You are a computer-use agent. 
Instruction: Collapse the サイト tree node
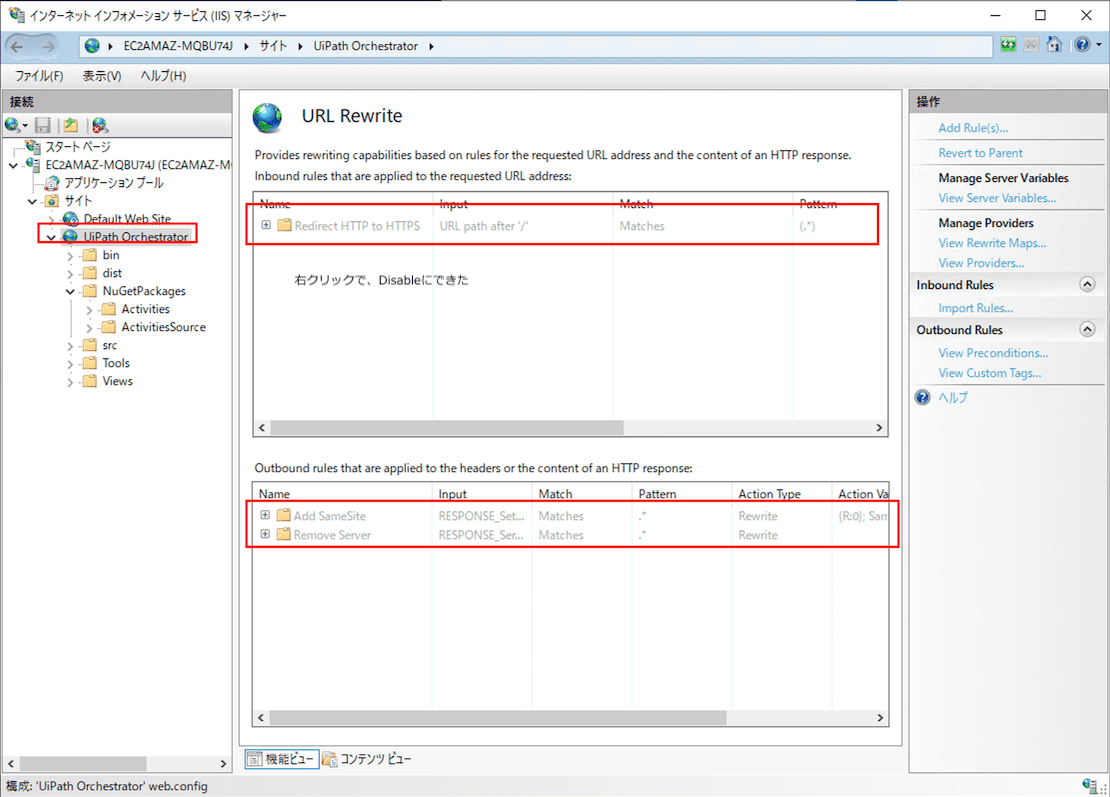(33, 202)
